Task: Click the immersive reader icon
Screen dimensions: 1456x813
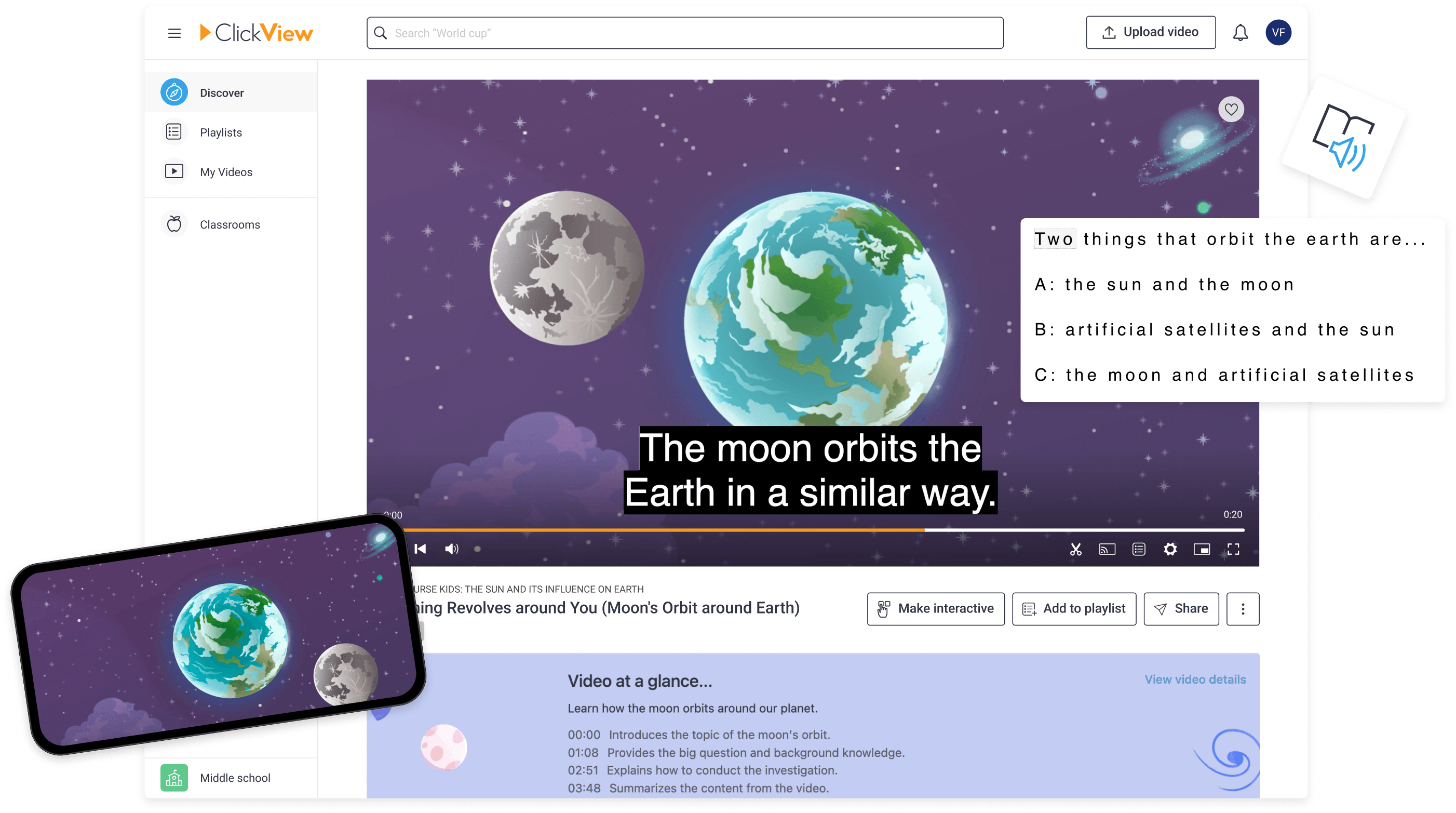Action: tap(1343, 138)
